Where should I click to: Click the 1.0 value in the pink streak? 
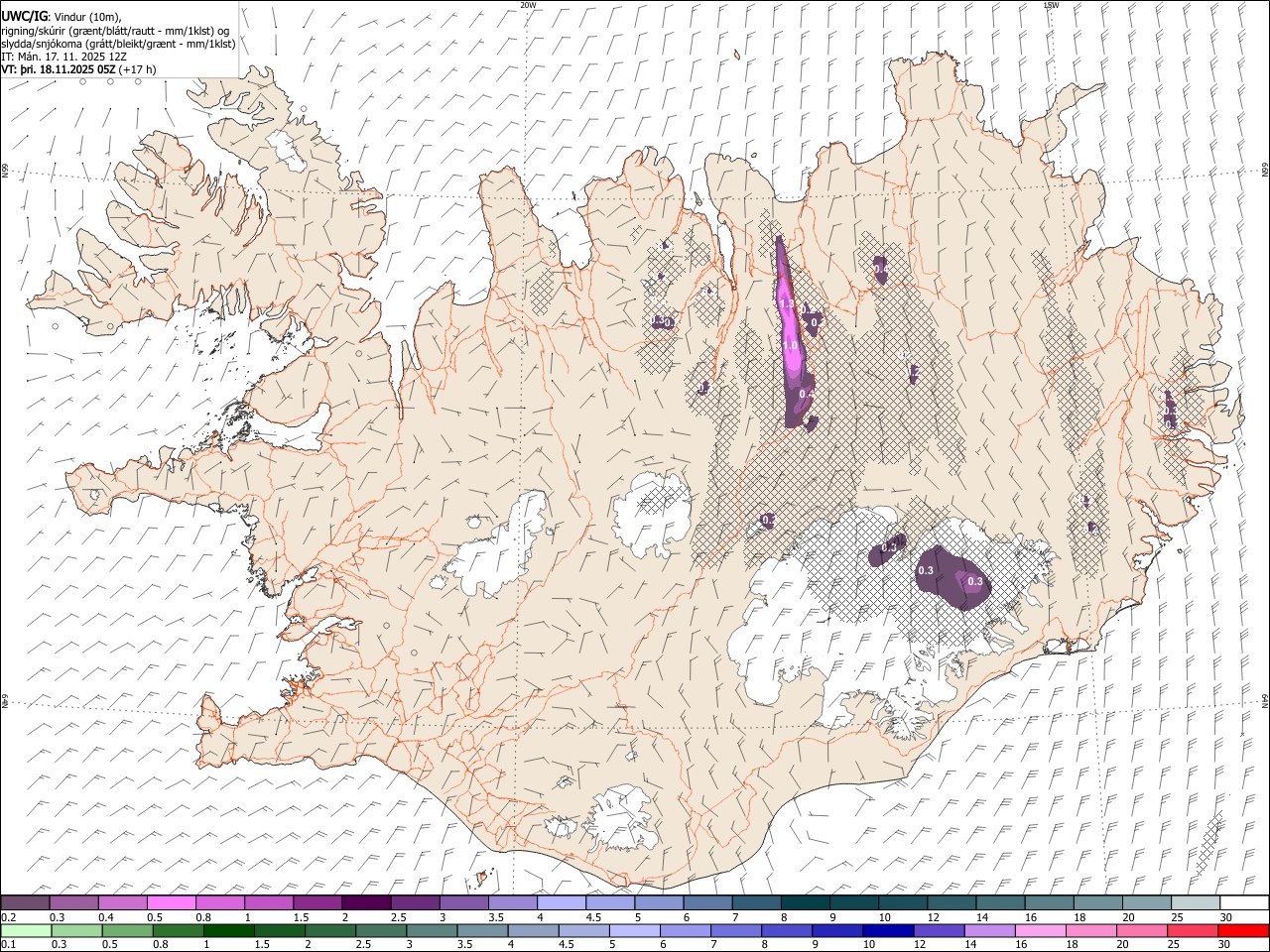(x=791, y=346)
